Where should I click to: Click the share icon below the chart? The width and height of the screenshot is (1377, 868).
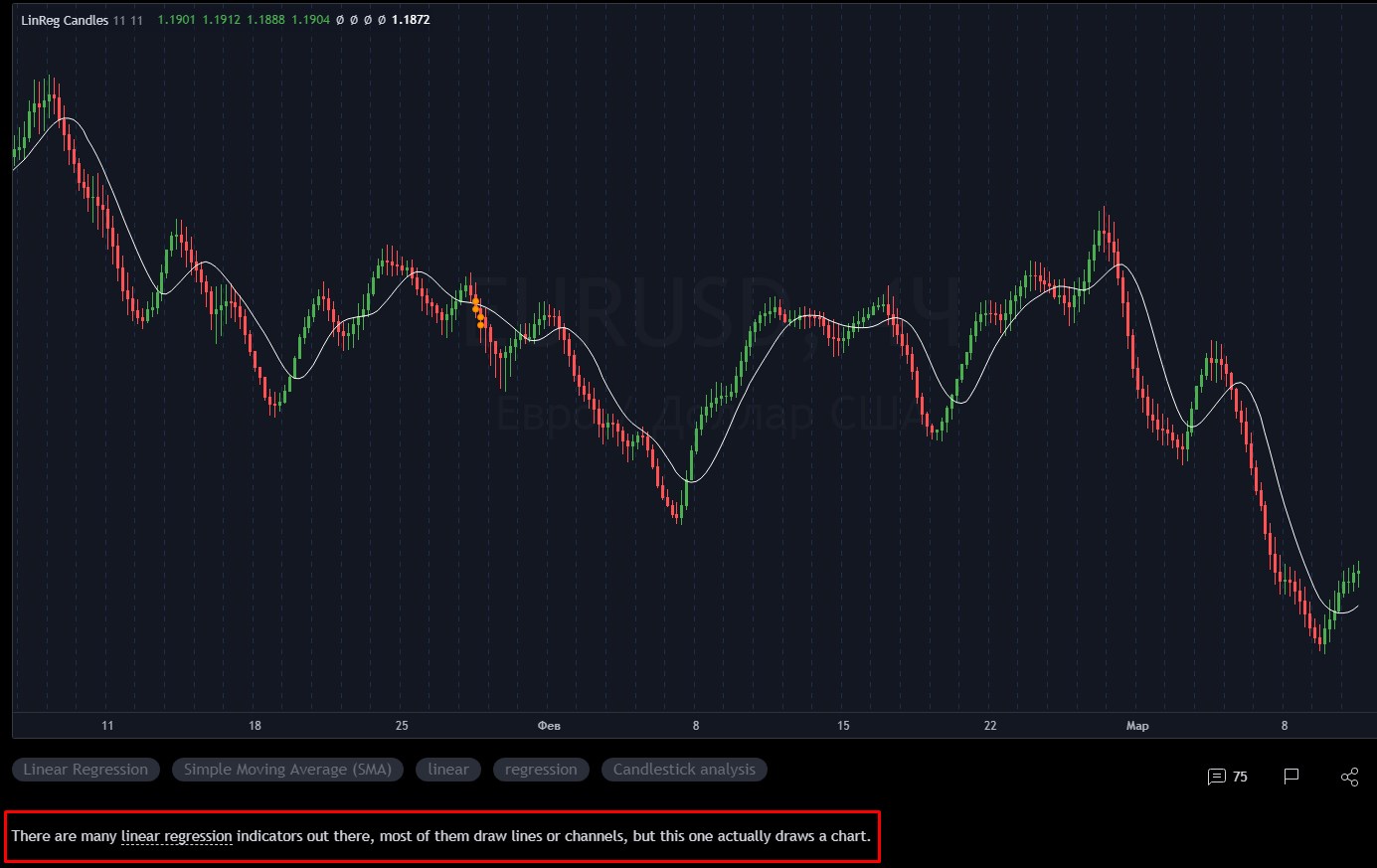click(1349, 777)
